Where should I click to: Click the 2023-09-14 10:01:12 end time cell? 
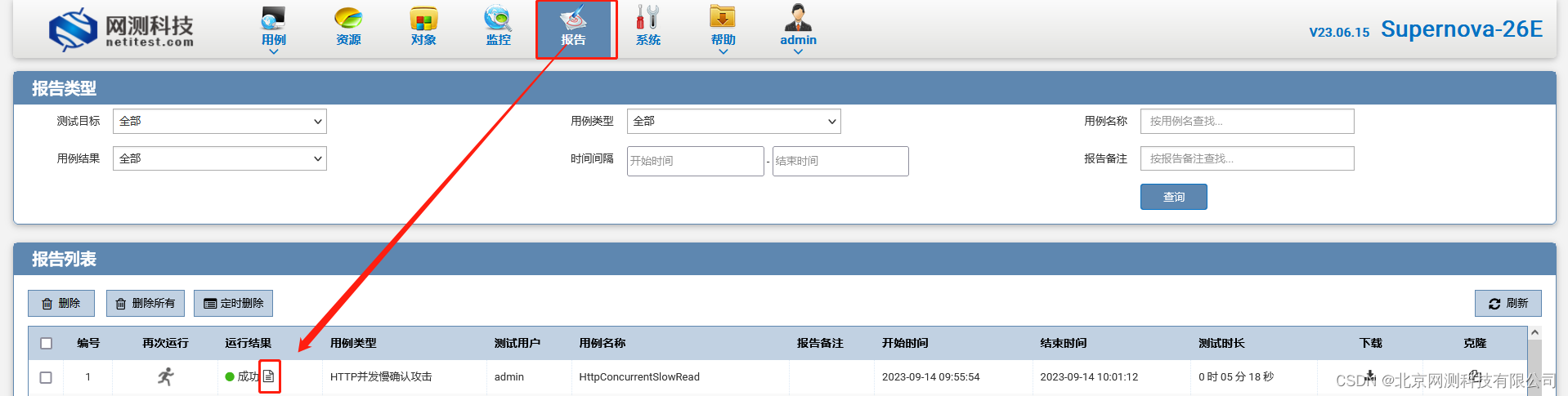click(1089, 376)
